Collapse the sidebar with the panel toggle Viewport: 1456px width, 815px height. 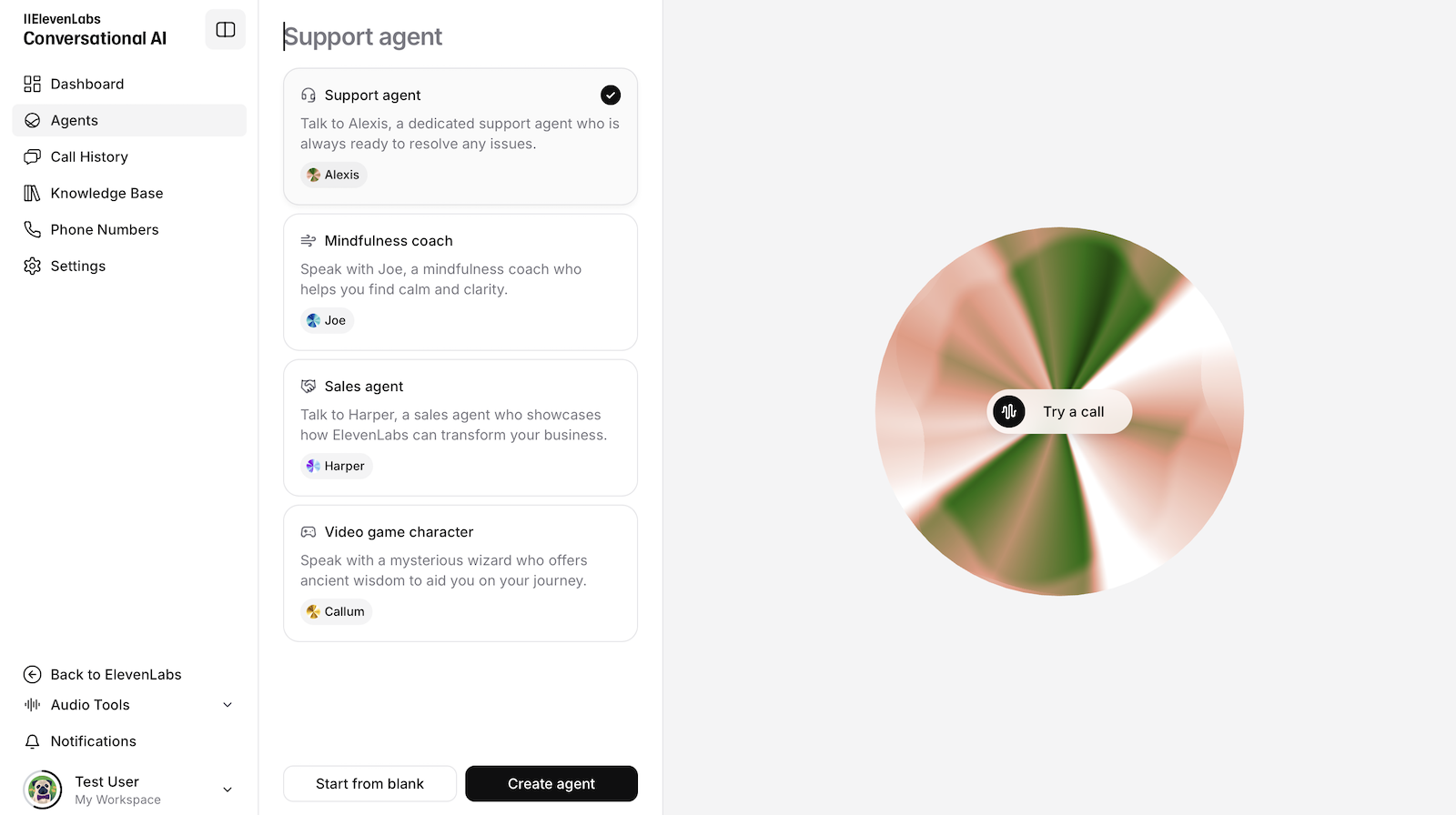pyautogui.click(x=225, y=29)
